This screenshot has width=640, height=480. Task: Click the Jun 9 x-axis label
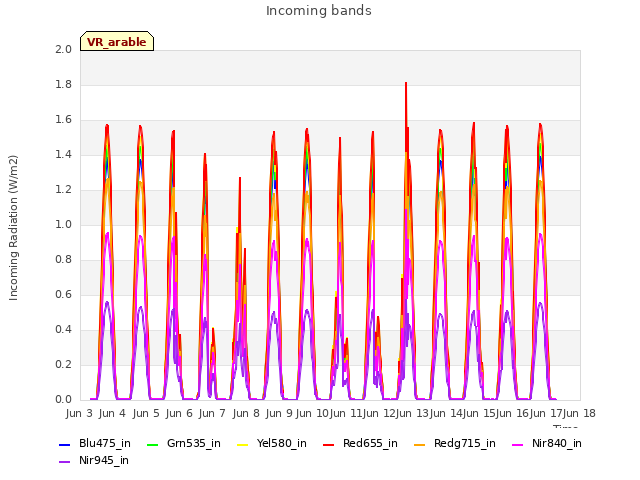click(279, 413)
